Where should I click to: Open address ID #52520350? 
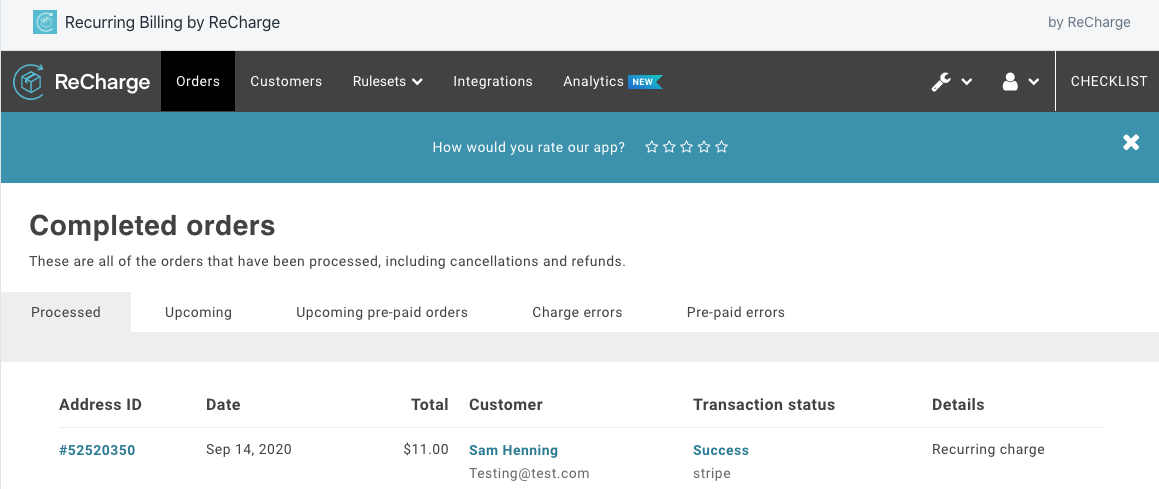97,450
